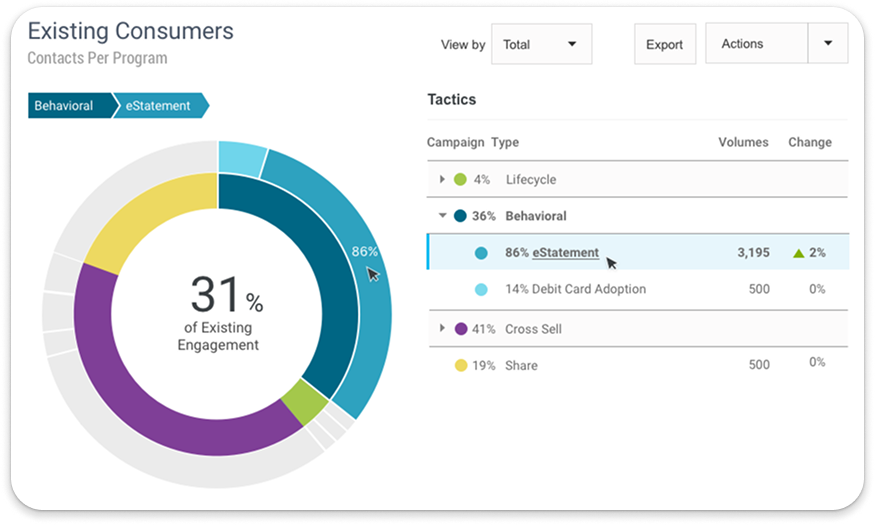Click the Actions button
Viewport: 875px width, 525px height.
pyautogui.click(x=756, y=44)
